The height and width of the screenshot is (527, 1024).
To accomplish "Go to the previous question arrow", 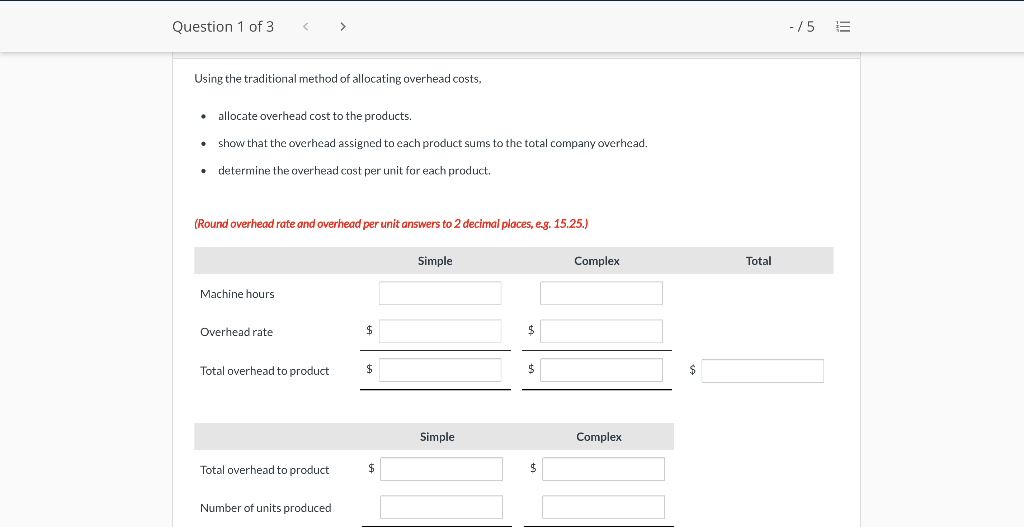I will 306,27.
